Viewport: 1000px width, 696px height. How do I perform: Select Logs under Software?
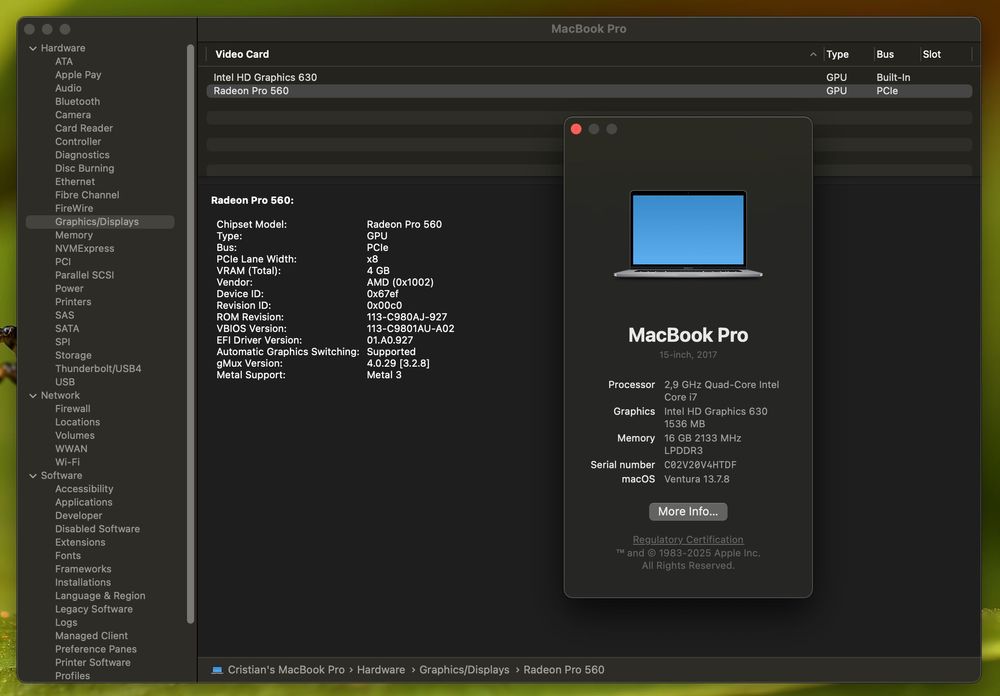(66, 624)
